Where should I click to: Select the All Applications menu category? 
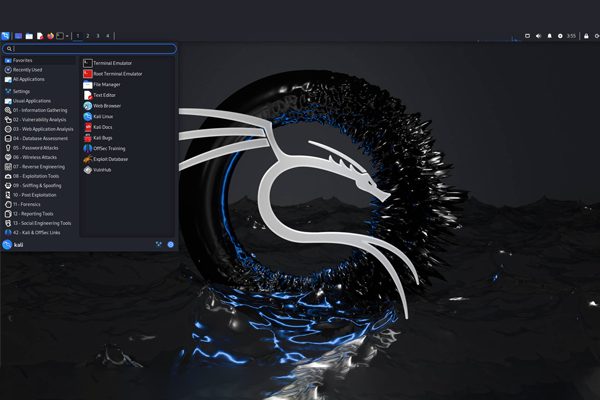pos(30,79)
